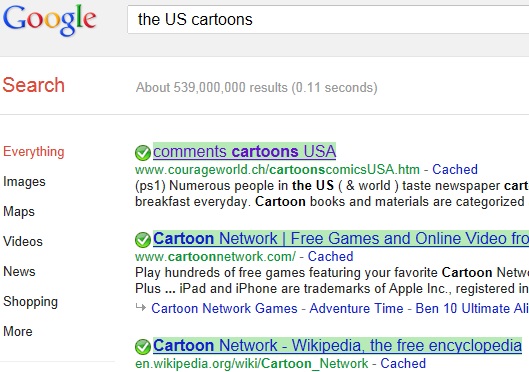Switch to Images search results

[24, 182]
